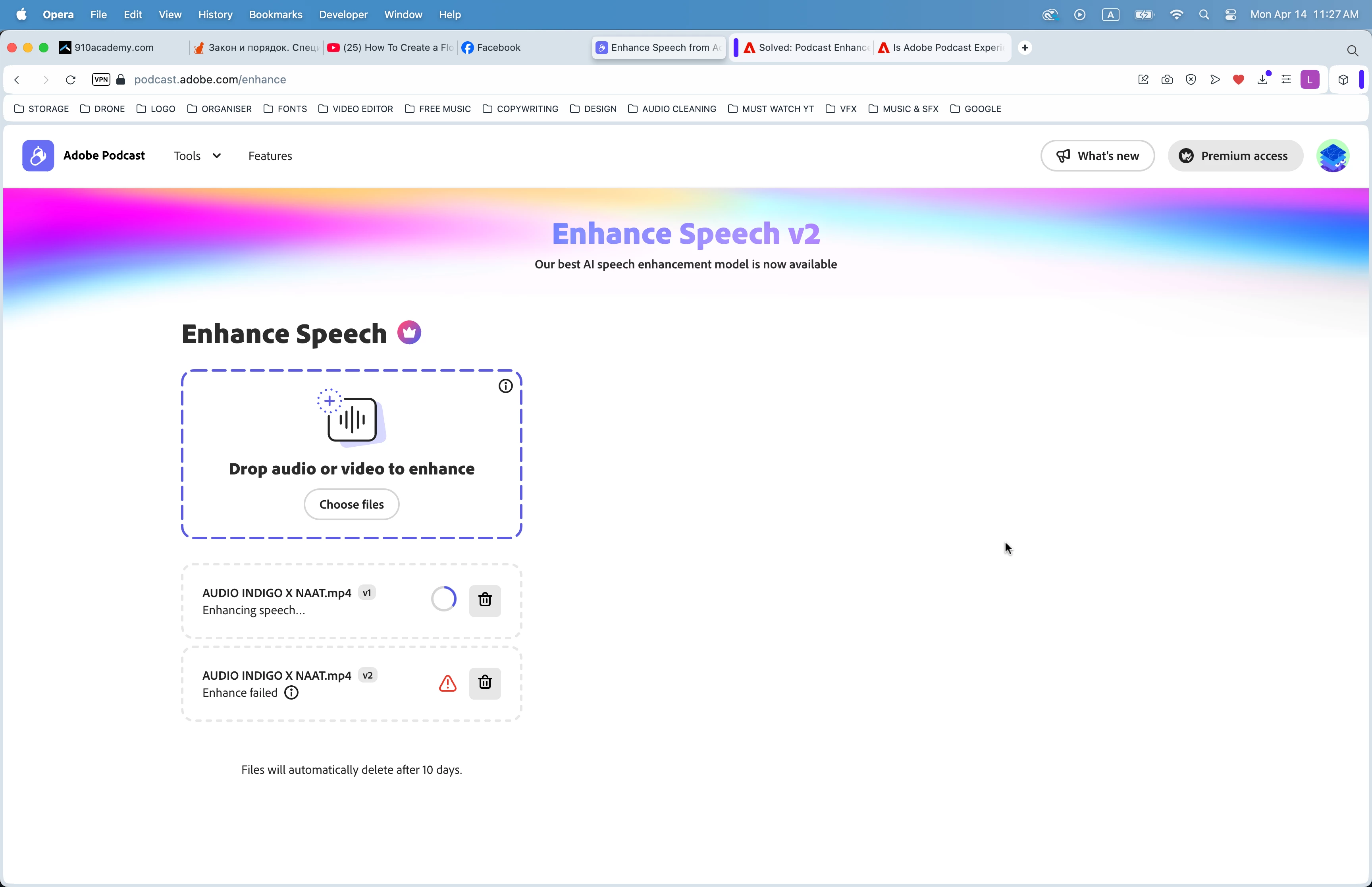This screenshot has width=1372, height=887.
Task: Open the History menu in menu bar
Action: (215, 14)
